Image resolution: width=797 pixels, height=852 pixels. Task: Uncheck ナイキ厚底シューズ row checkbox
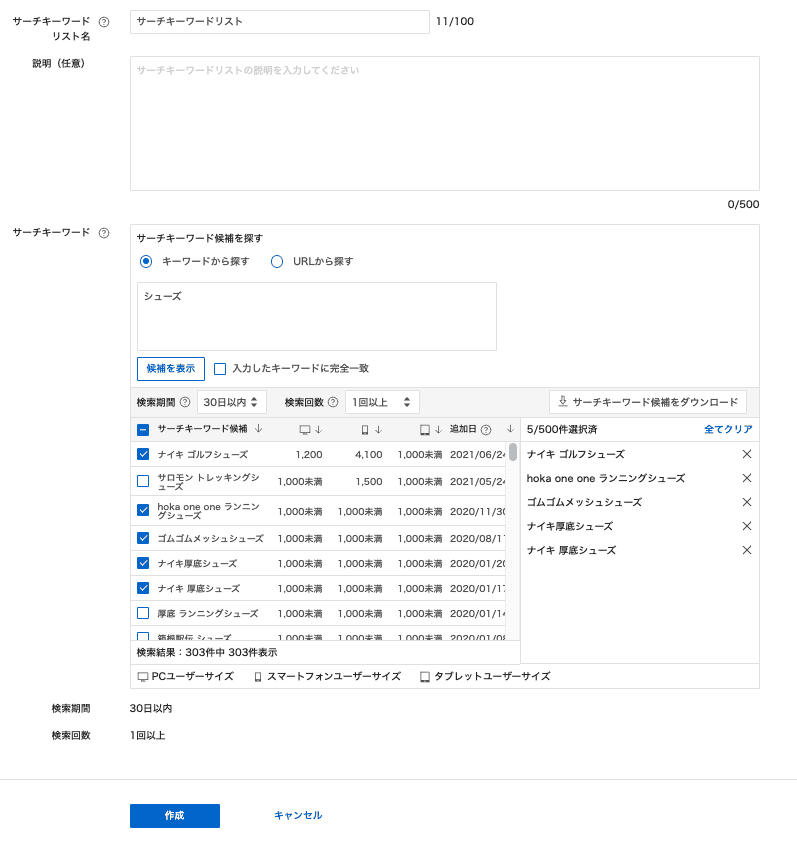[x=143, y=563]
